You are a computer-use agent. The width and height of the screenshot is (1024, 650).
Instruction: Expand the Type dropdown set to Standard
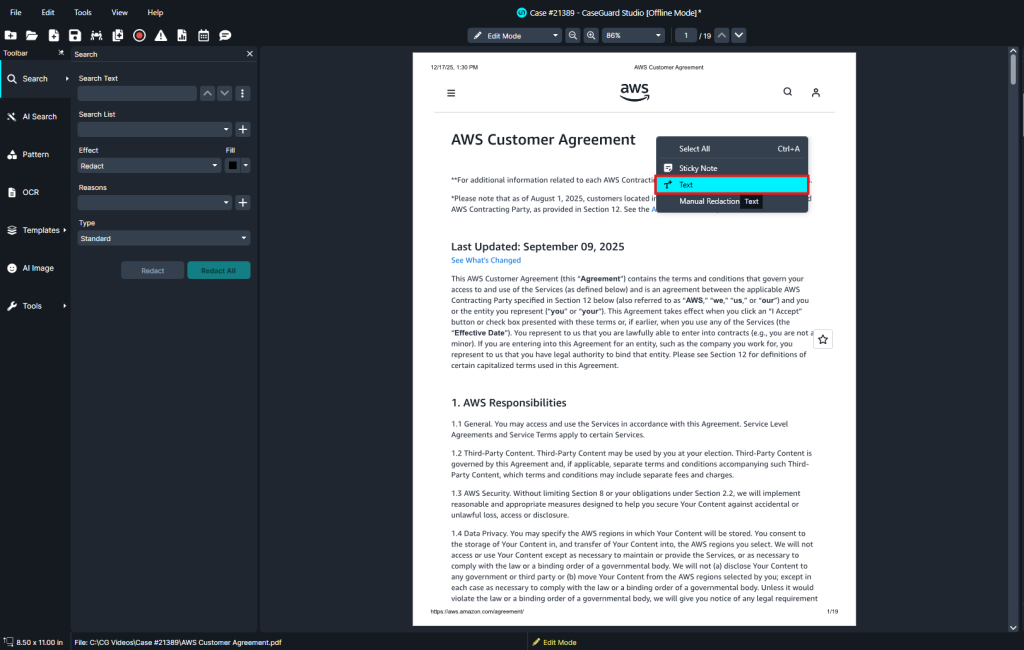(x=164, y=239)
